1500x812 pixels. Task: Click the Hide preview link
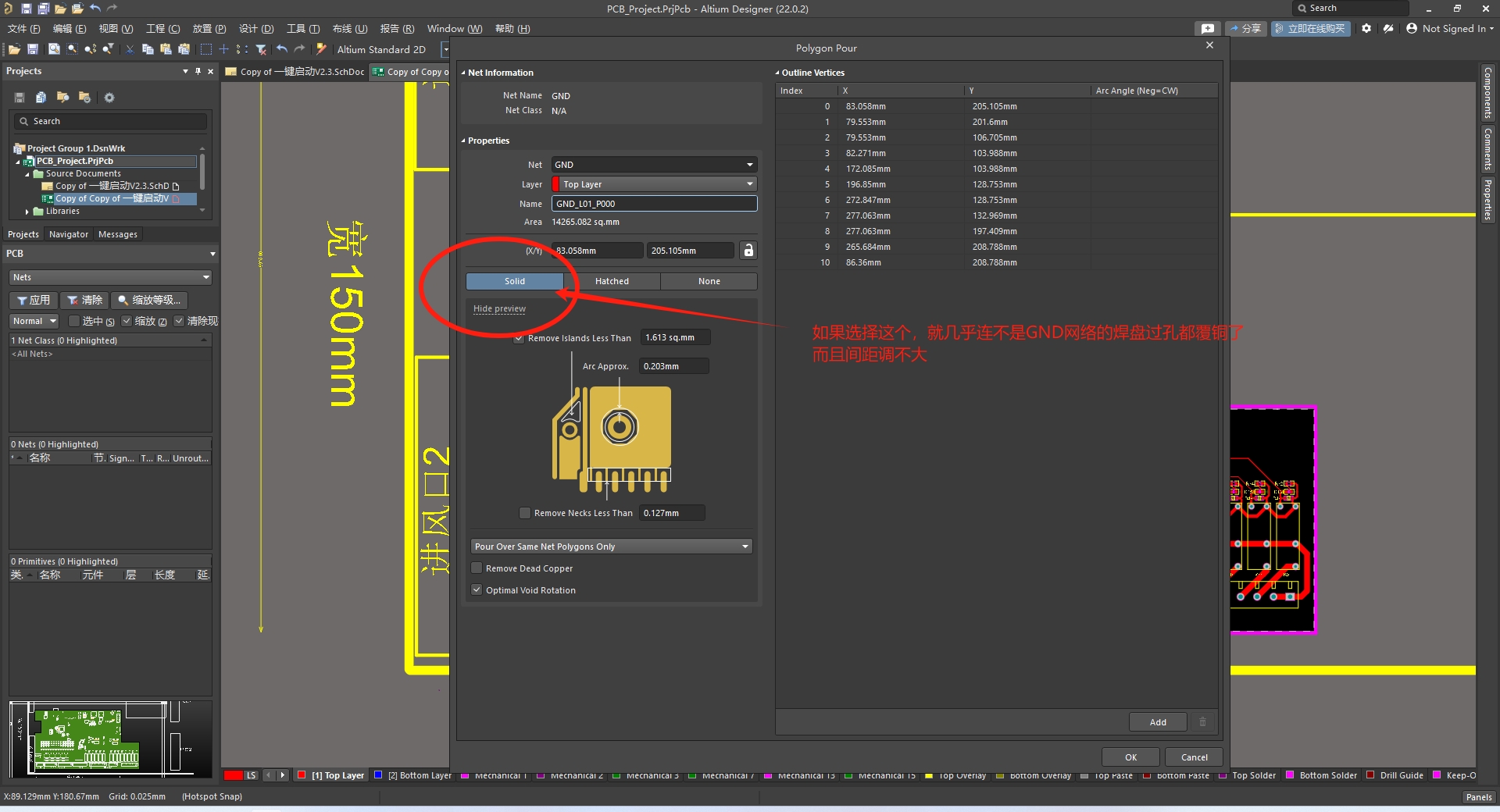pos(499,309)
